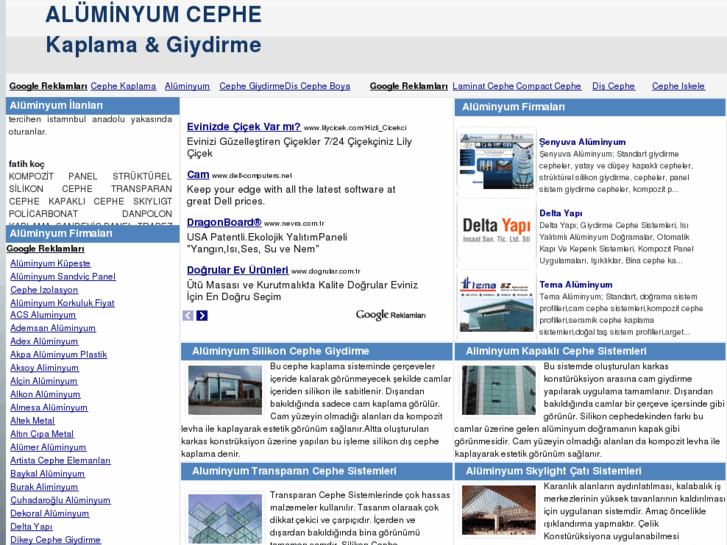Open the Cephe Iskele link

point(678,86)
